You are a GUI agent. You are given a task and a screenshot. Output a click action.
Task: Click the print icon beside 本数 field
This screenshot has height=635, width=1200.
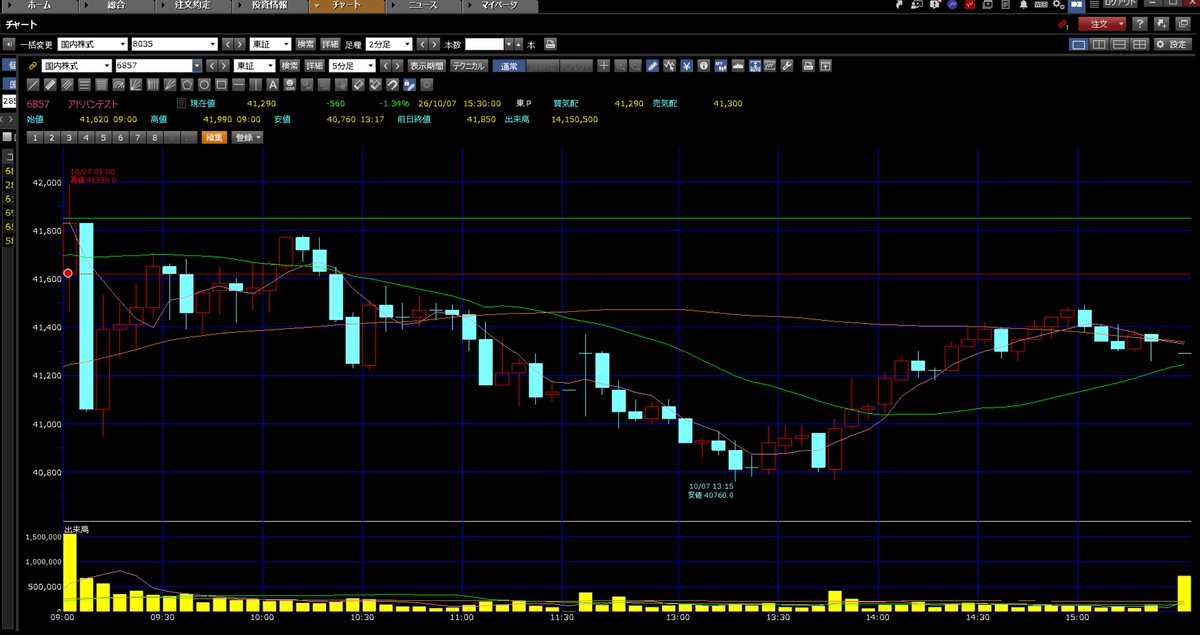pos(550,44)
